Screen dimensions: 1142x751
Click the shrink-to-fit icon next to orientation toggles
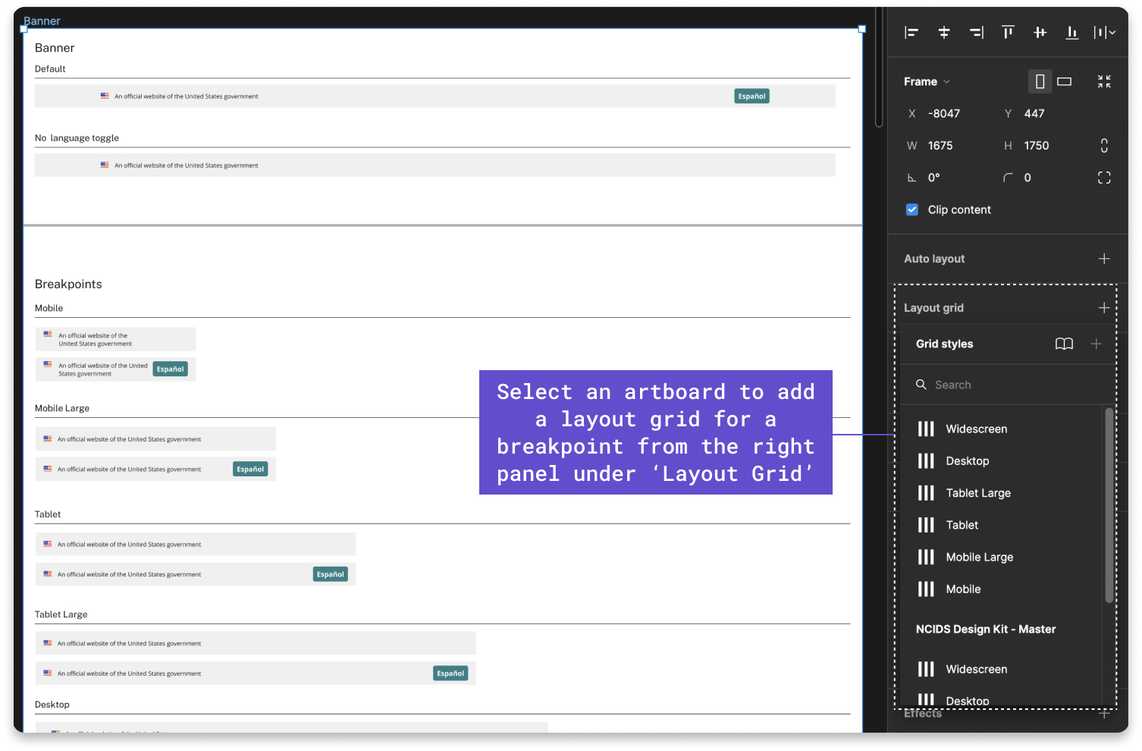(1104, 81)
